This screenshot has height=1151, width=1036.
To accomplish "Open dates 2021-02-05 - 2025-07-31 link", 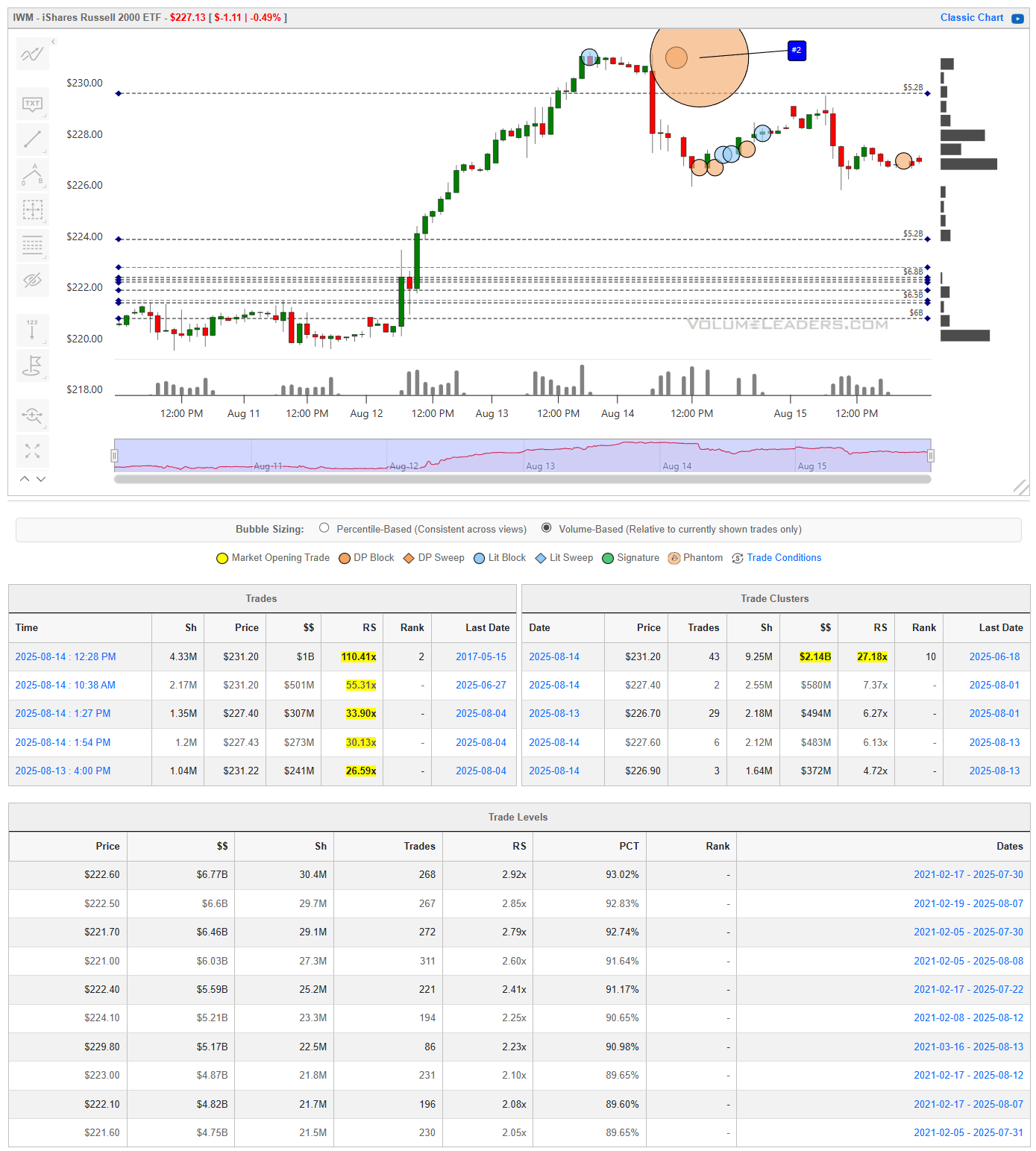I will [968, 1133].
